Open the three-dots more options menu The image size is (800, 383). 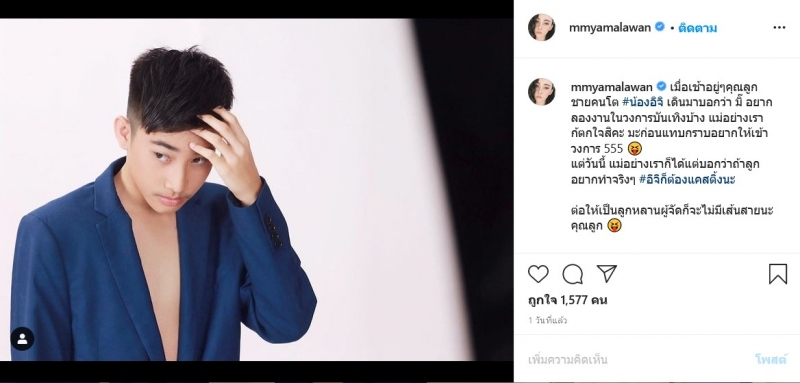(x=779, y=28)
